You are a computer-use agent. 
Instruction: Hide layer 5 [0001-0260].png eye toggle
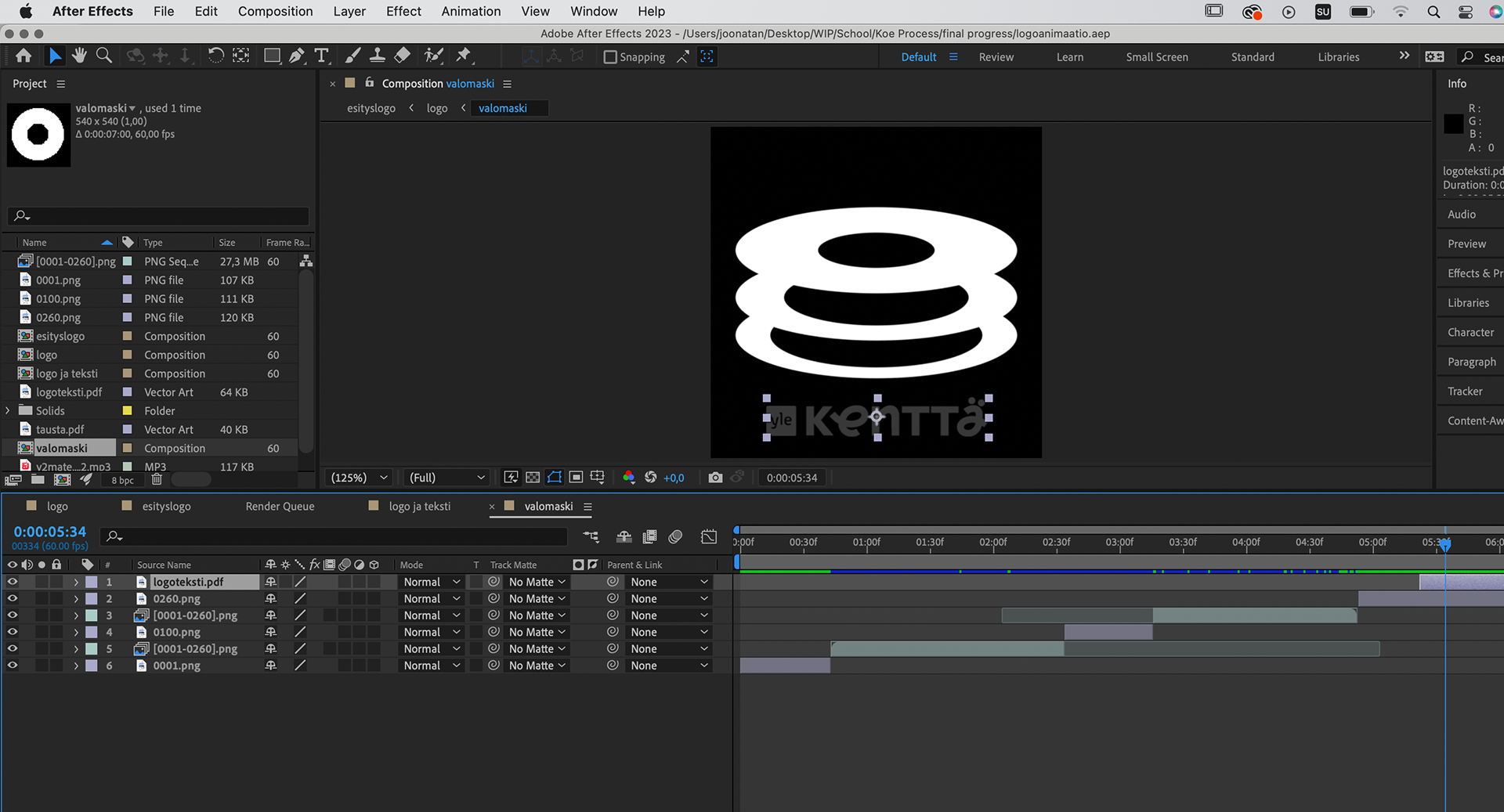coord(13,648)
